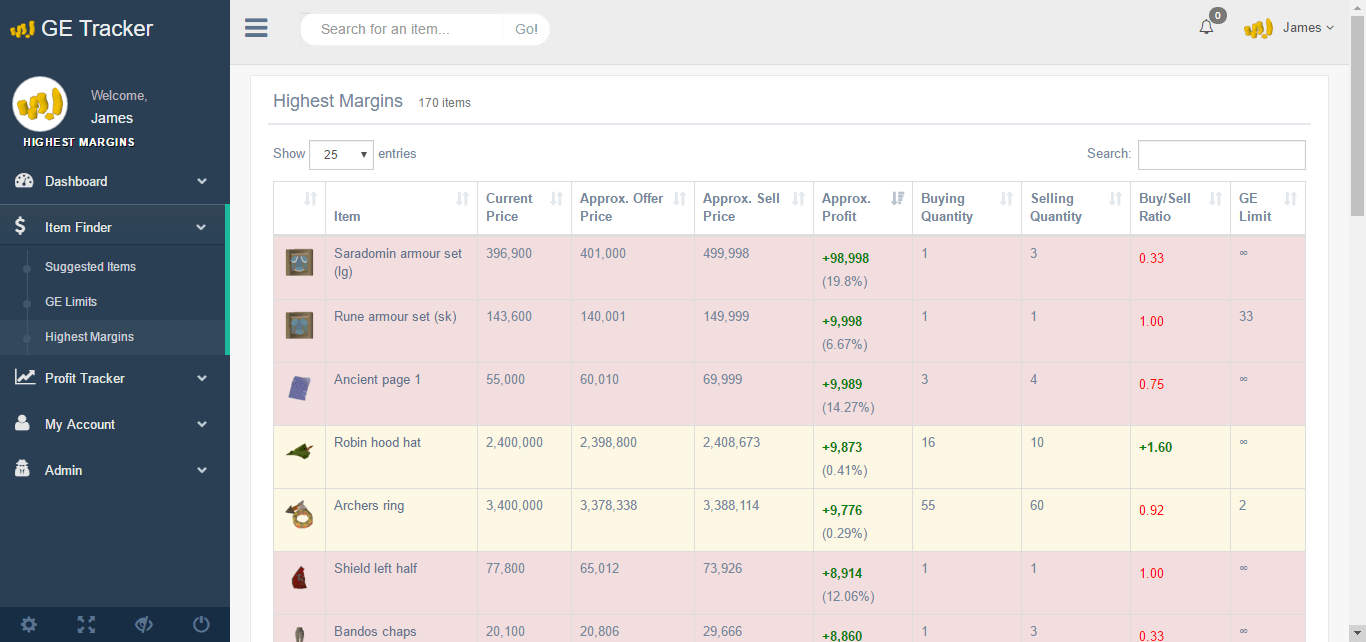This screenshot has height=642, width=1366.
Task: Open the Suggested Items page
Action: pos(90,267)
